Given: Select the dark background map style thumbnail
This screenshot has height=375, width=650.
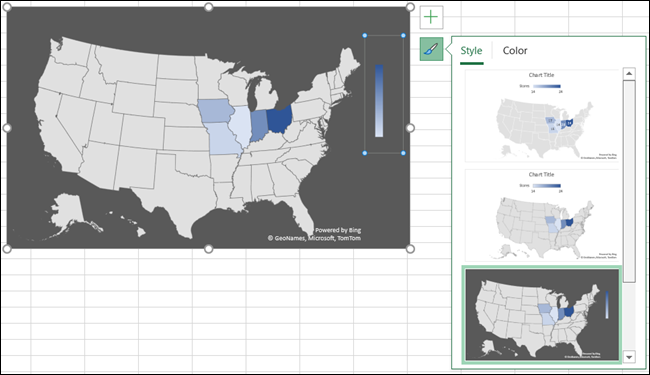Looking at the screenshot, I should [x=542, y=315].
